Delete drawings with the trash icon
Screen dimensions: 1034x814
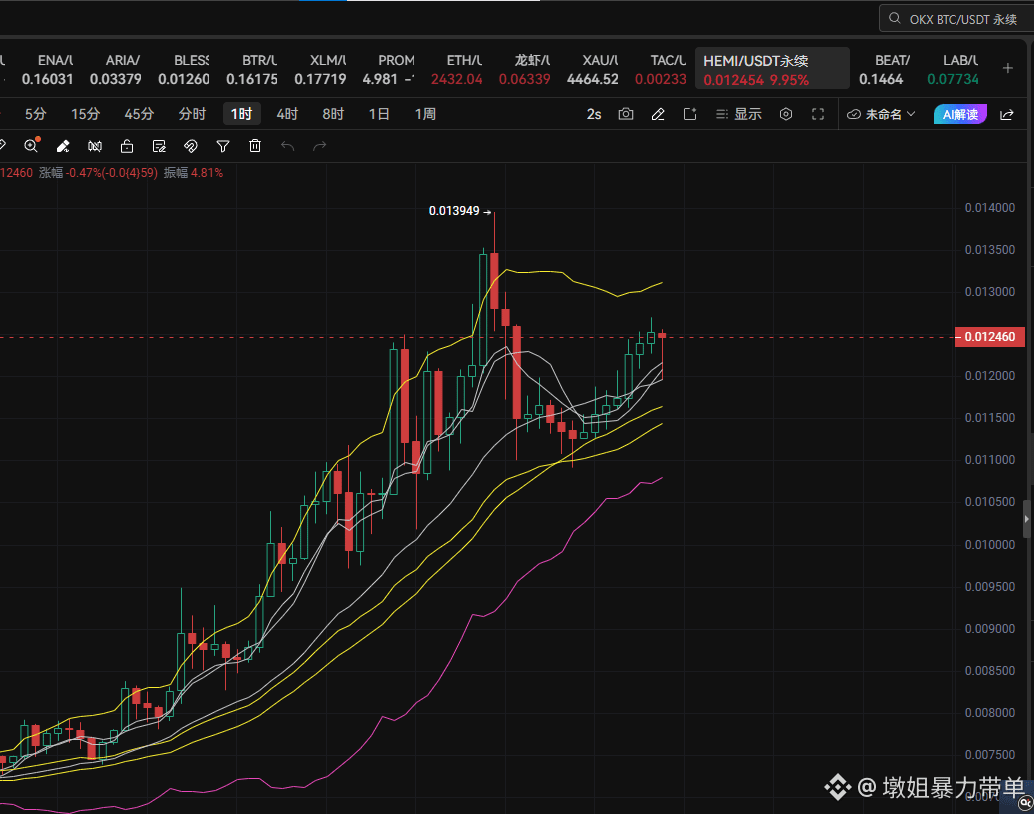[255, 146]
